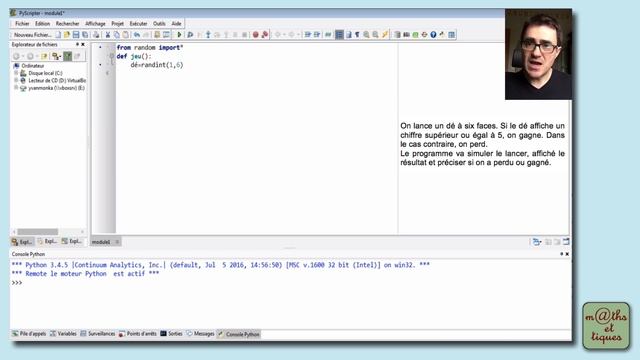Select the Ordinateur tree node
Screen dimensions: 640x360
tap(33, 66)
